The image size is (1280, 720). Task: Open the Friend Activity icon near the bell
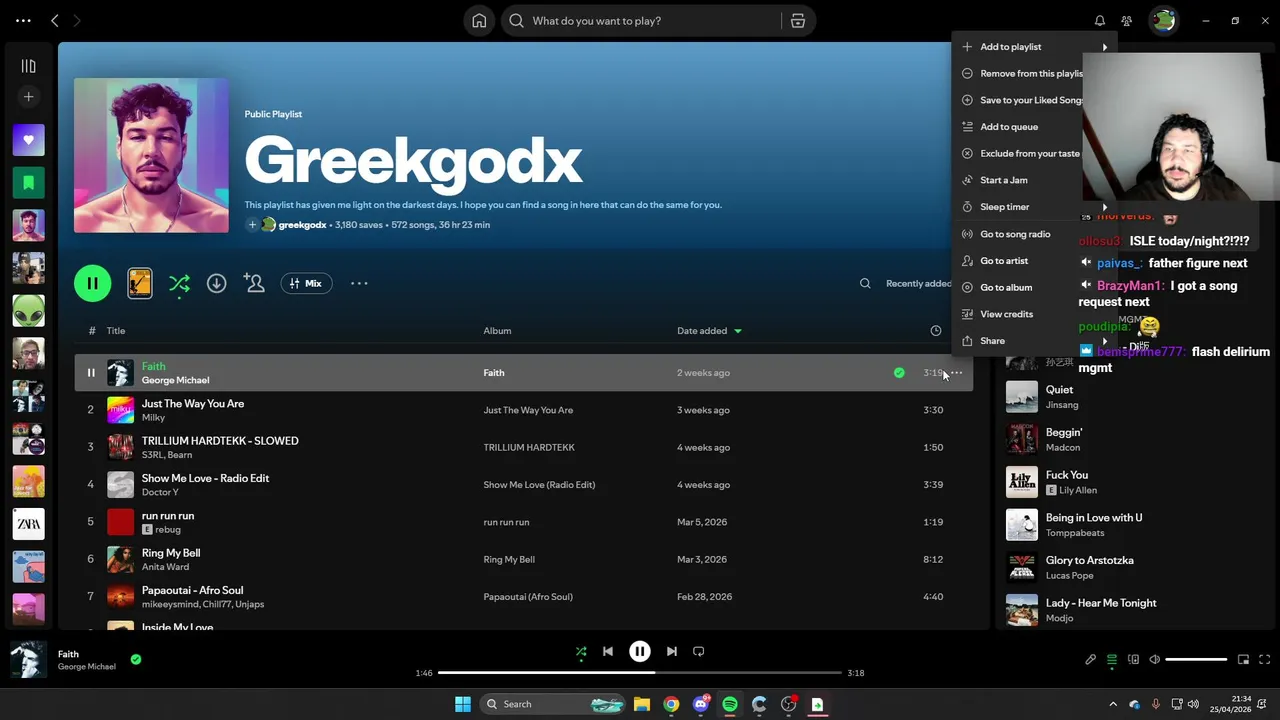click(x=1127, y=21)
